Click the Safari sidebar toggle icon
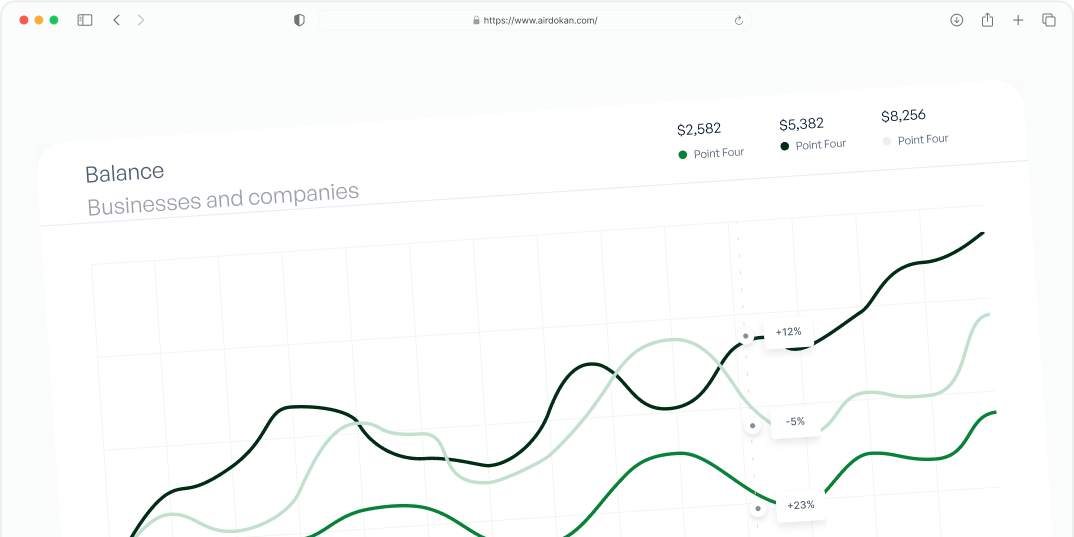The width and height of the screenshot is (1074, 537). (85, 20)
